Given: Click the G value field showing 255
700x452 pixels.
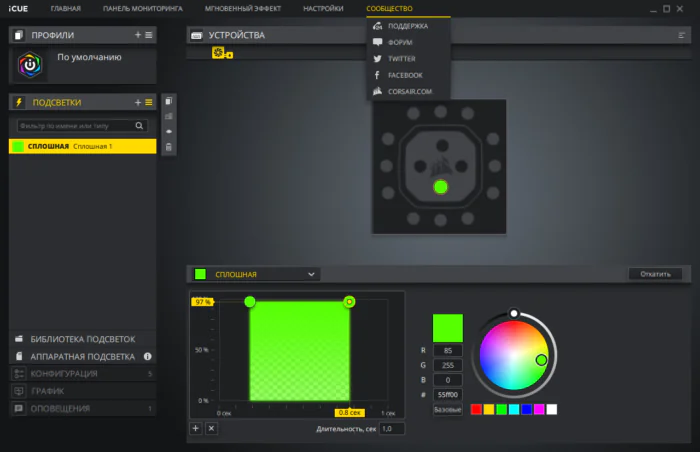Looking at the screenshot, I should click(x=447, y=365).
